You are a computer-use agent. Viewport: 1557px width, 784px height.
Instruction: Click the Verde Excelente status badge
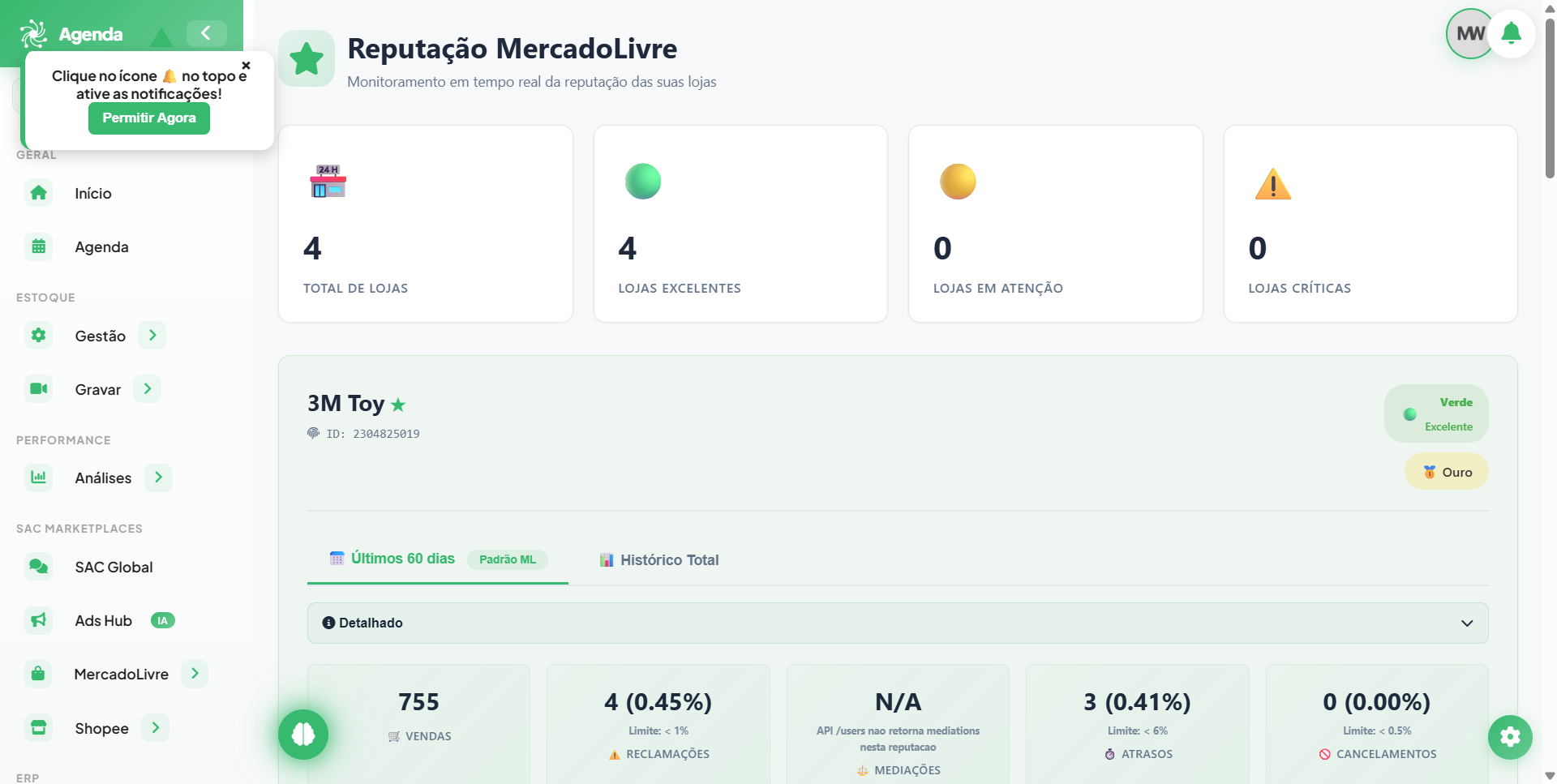(x=1436, y=414)
